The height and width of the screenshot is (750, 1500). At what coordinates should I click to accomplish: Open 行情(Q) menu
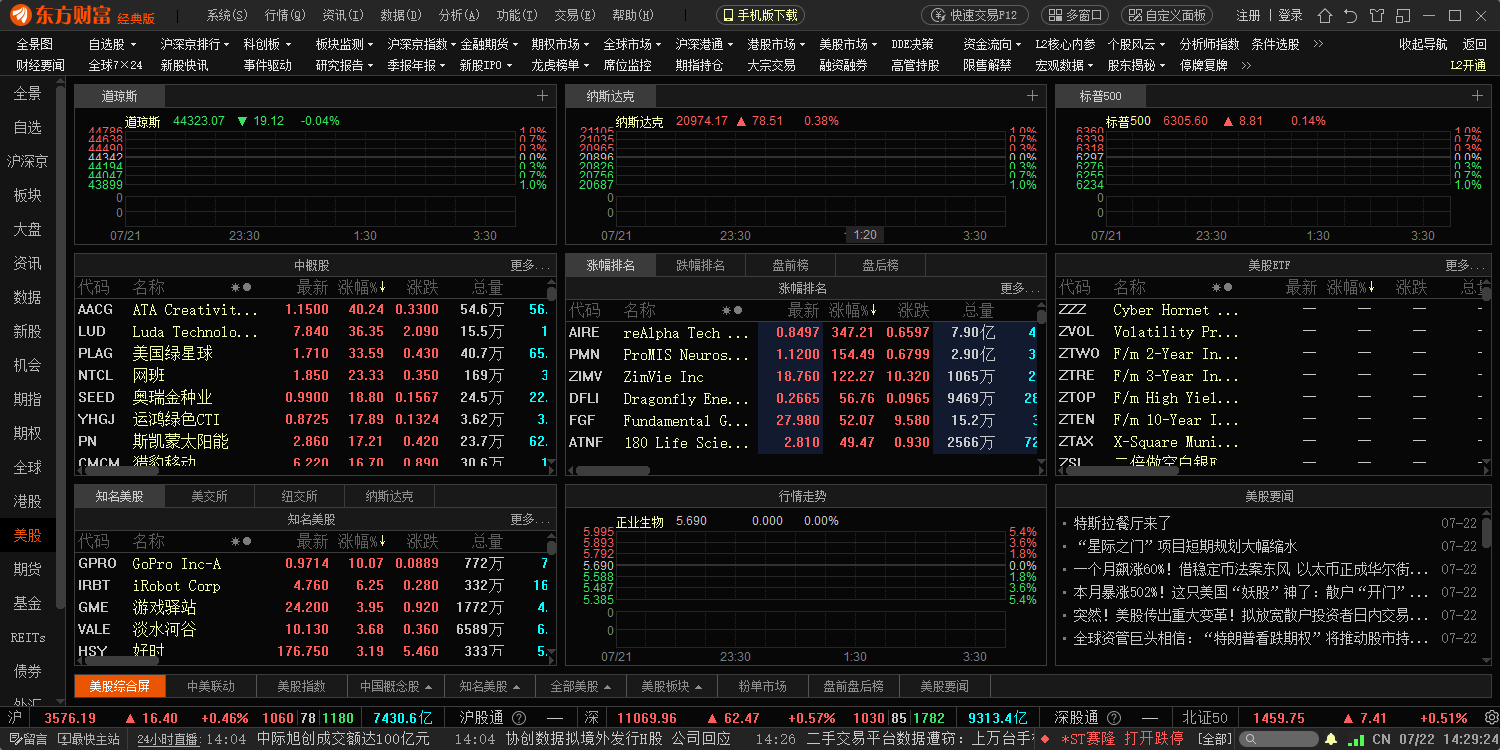(285, 16)
